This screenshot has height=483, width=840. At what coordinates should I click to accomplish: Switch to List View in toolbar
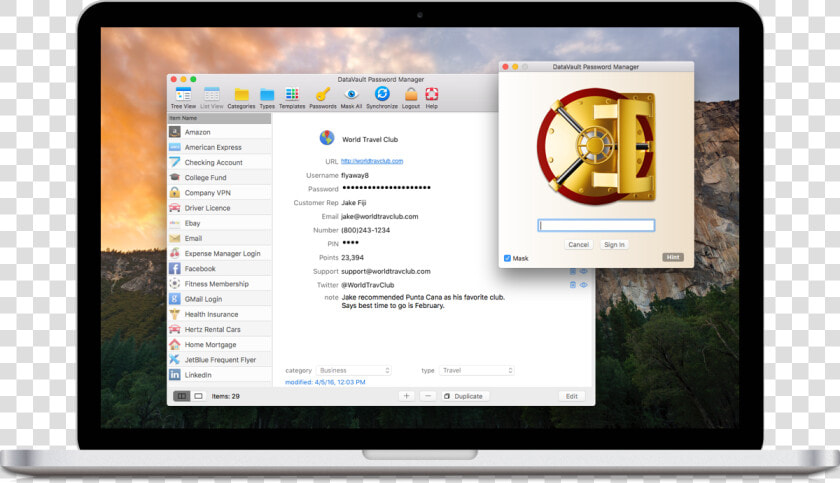tap(212, 99)
